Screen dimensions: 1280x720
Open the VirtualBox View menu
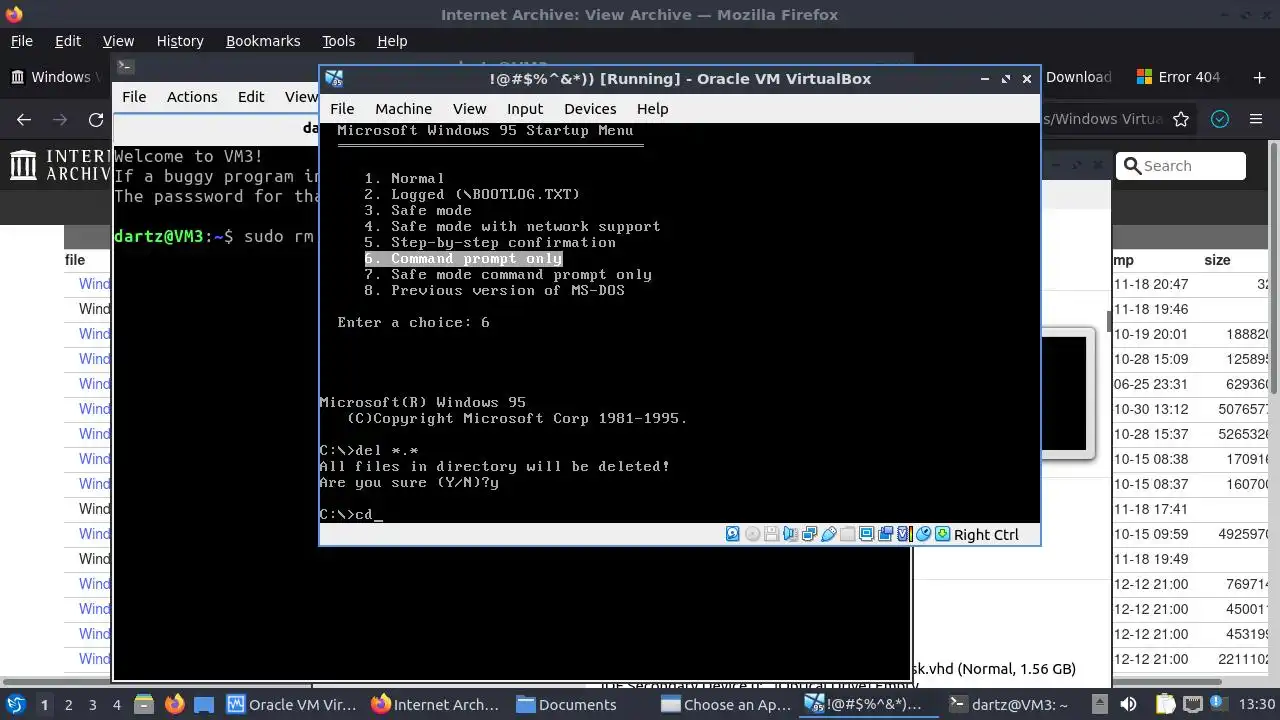point(469,109)
